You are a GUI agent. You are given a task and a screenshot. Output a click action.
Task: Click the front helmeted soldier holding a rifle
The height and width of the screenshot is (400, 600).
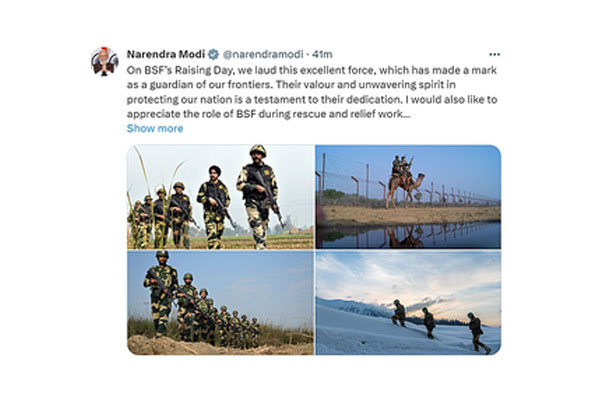[x=259, y=196]
